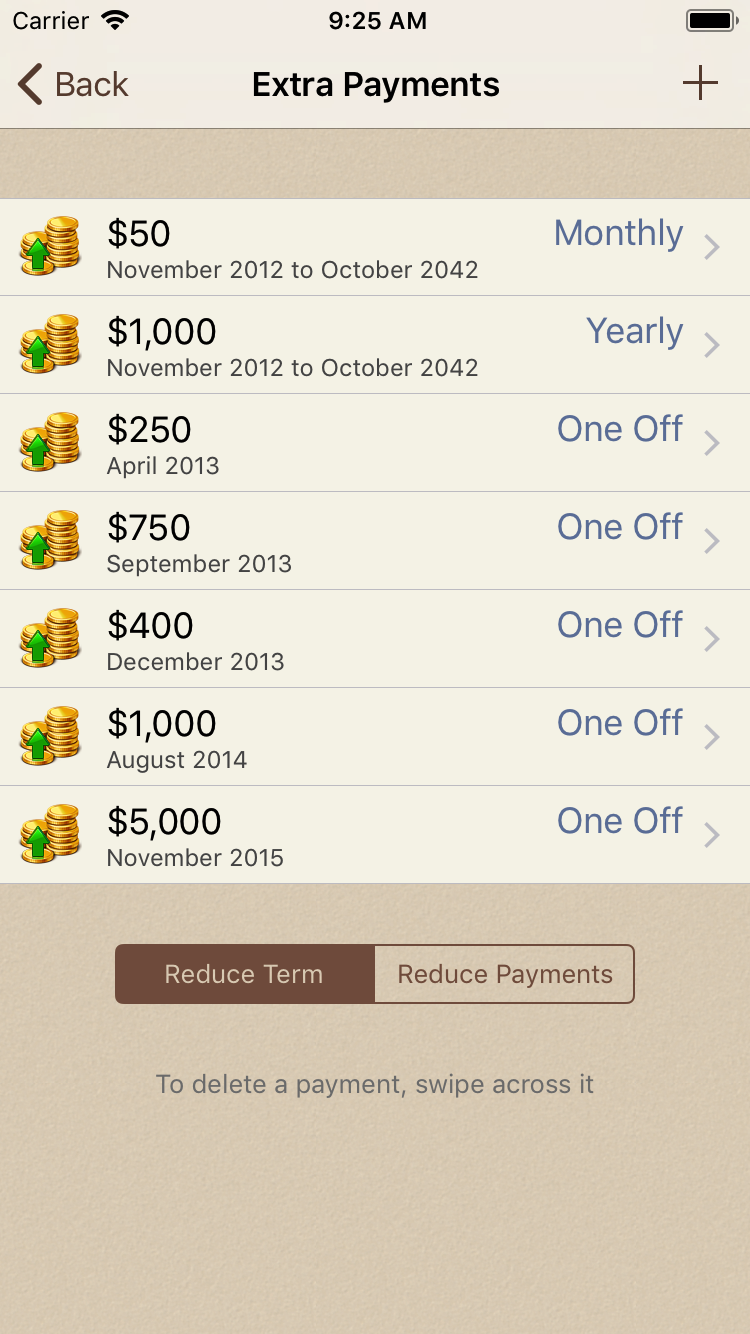Tap coin icon next to $5,000 payment
Screen dimensions: 750x1334
click(50, 834)
